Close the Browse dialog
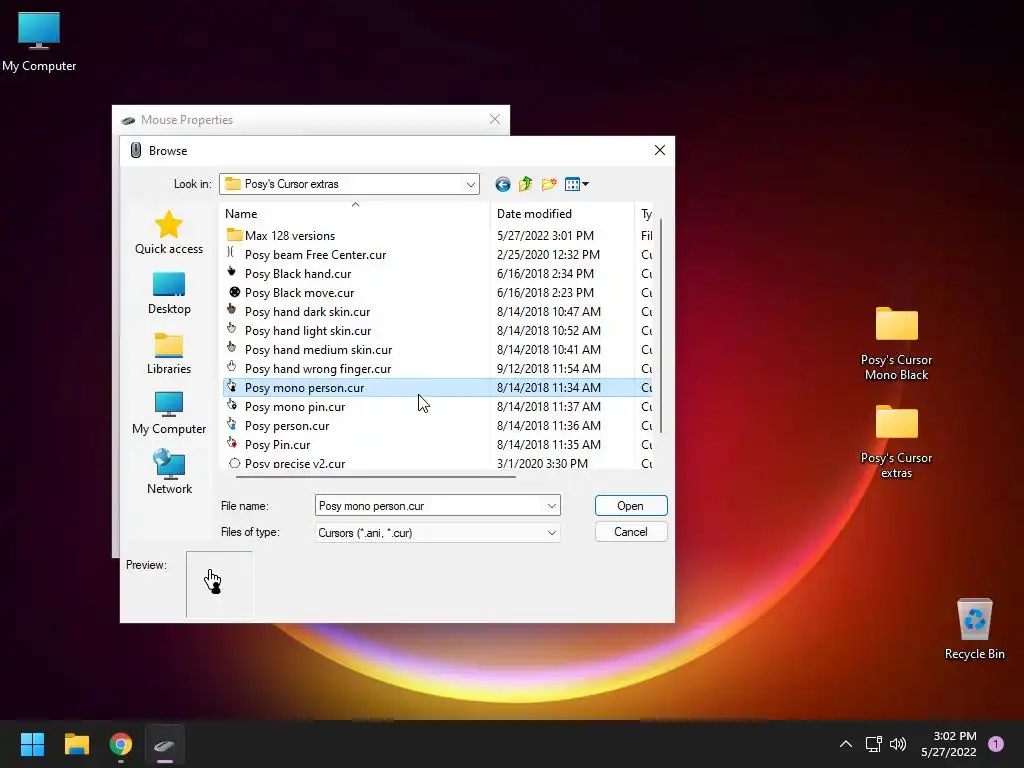Screen dimensions: 1024x768 click(660, 150)
